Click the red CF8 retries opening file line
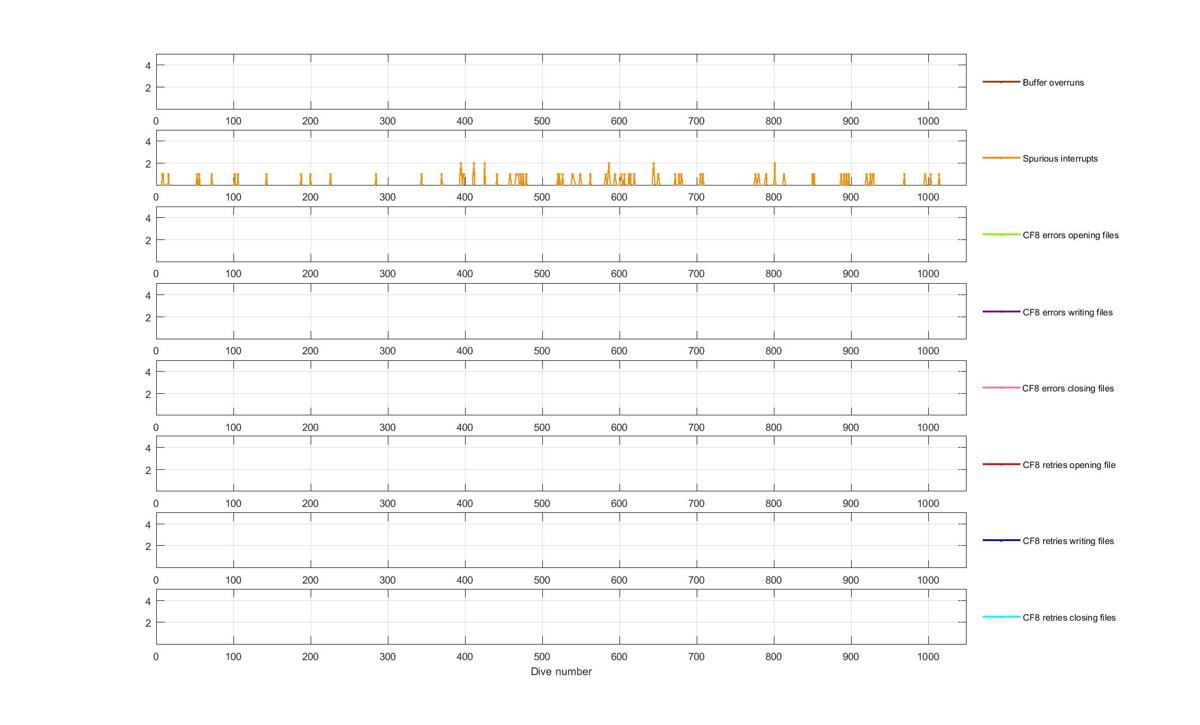 [1001, 465]
